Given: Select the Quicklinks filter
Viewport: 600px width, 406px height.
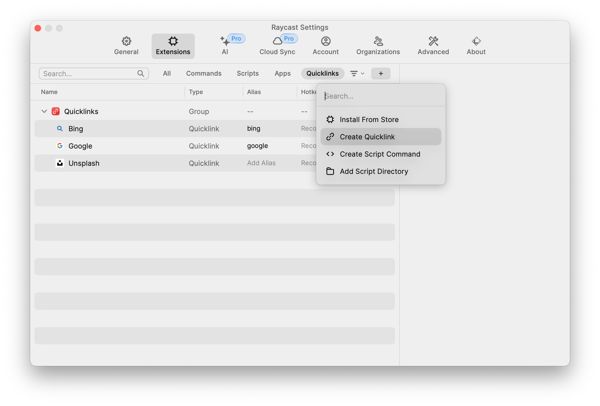Looking at the screenshot, I should (x=322, y=73).
